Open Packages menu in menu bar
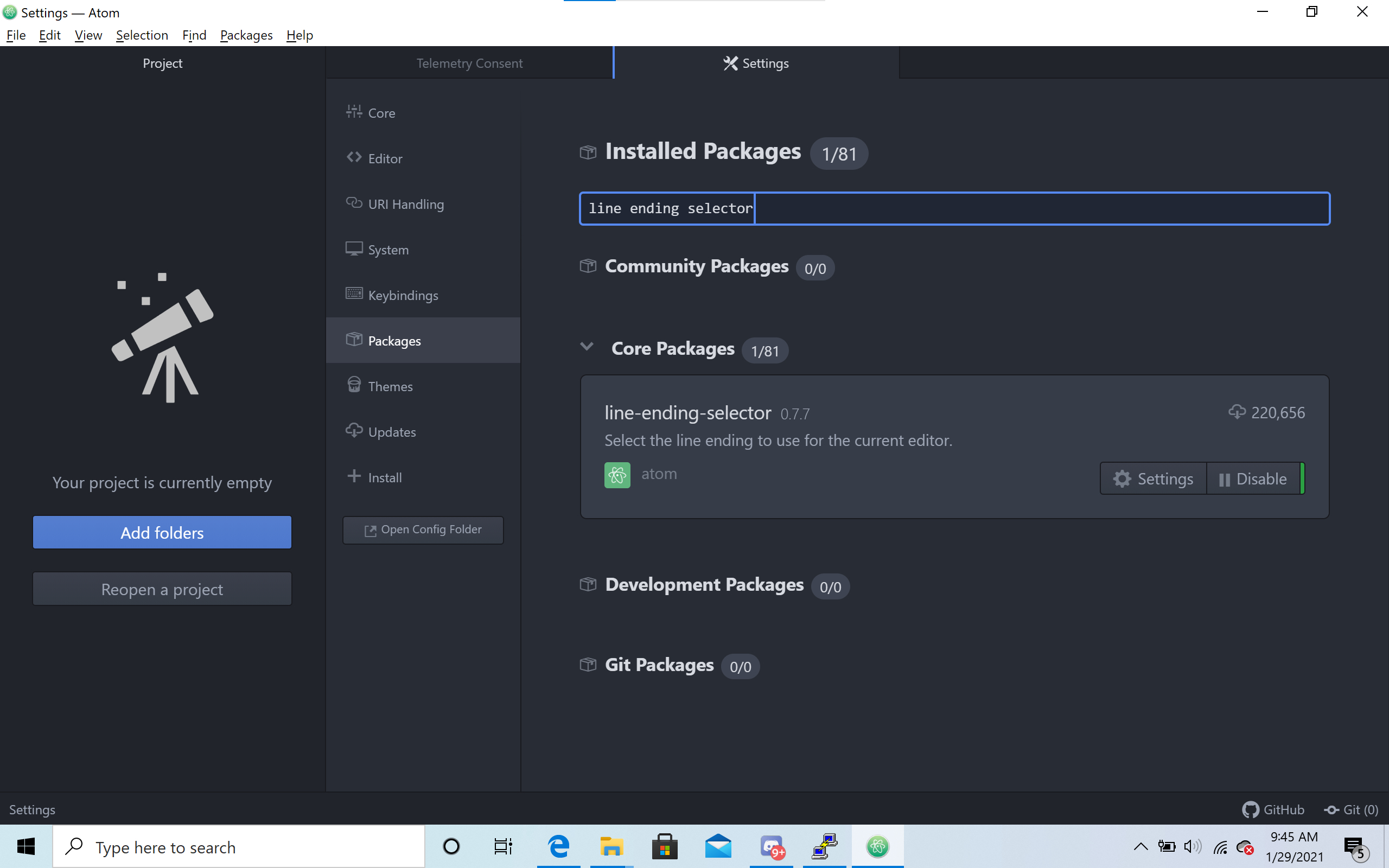The height and width of the screenshot is (868, 1389). pyautogui.click(x=246, y=35)
